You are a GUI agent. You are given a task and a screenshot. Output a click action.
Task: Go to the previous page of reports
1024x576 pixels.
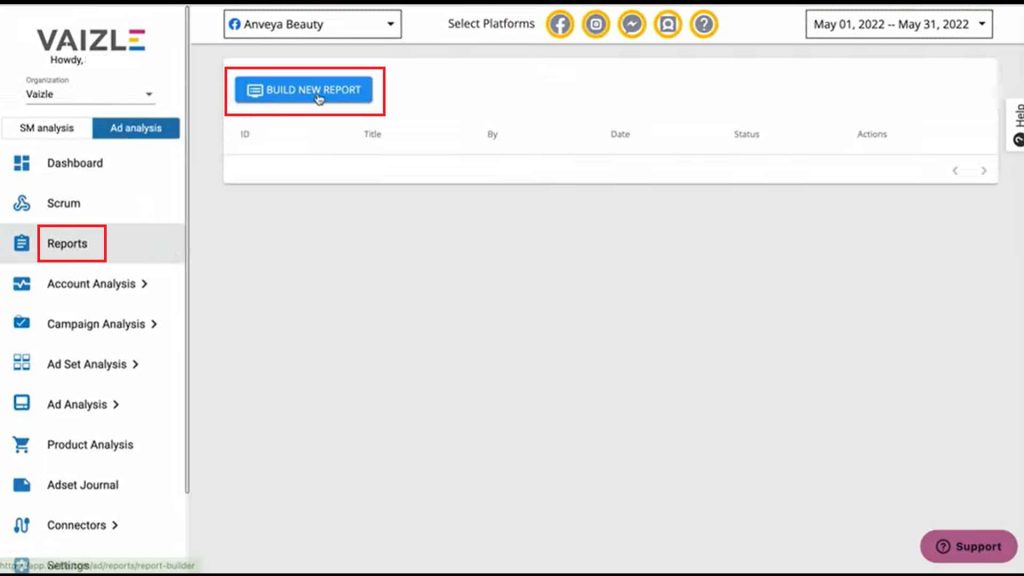pos(955,170)
